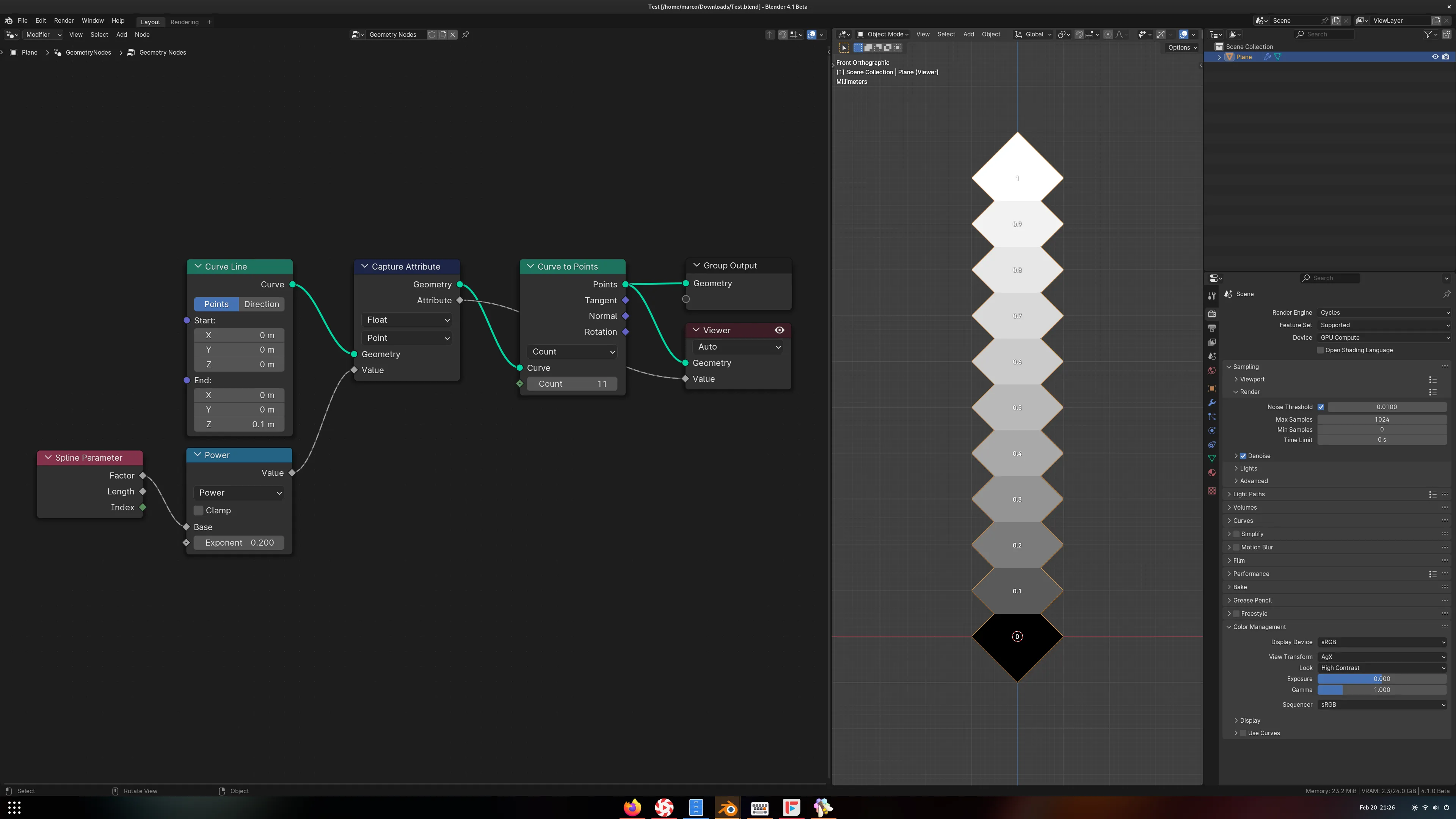Image resolution: width=1456 pixels, height=819 pixels.
Task: Open Firefox from the dock
Action: point(632,808)
